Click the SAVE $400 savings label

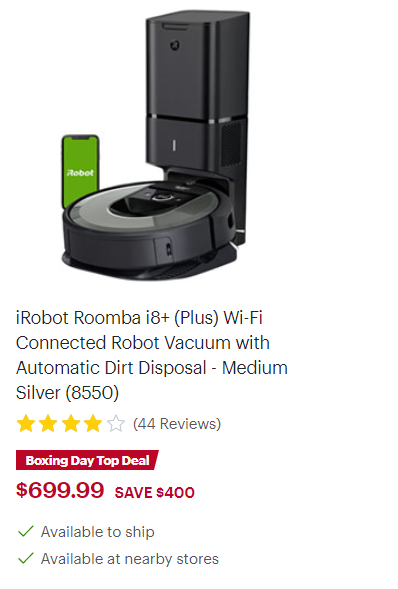155,492
